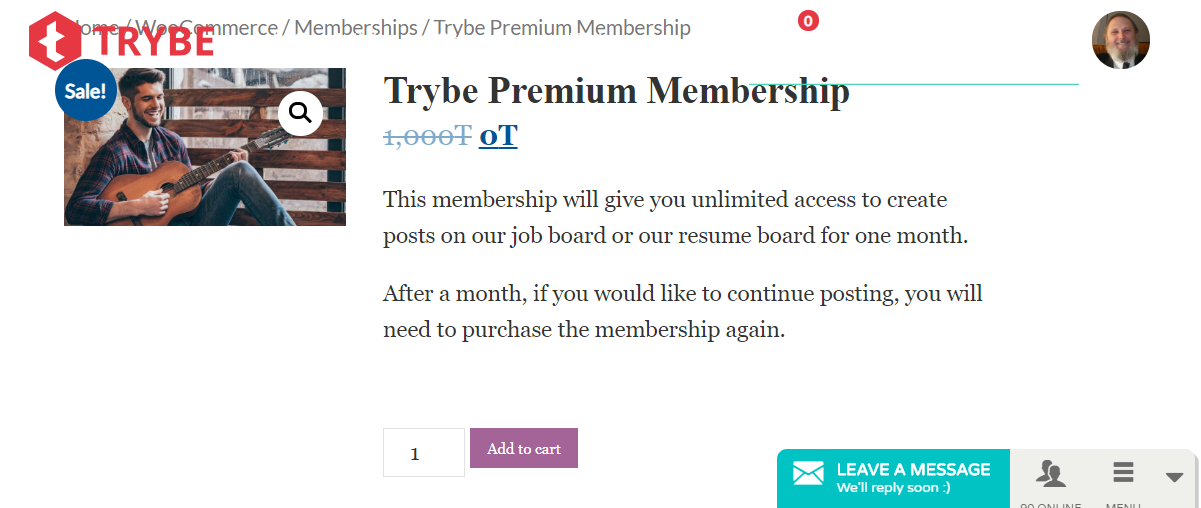Screen dimensions: 1201x508
Task: Click Trybe Premium Membership breadcrumb text
Action: pyautogui.click(x=562, y=28)
